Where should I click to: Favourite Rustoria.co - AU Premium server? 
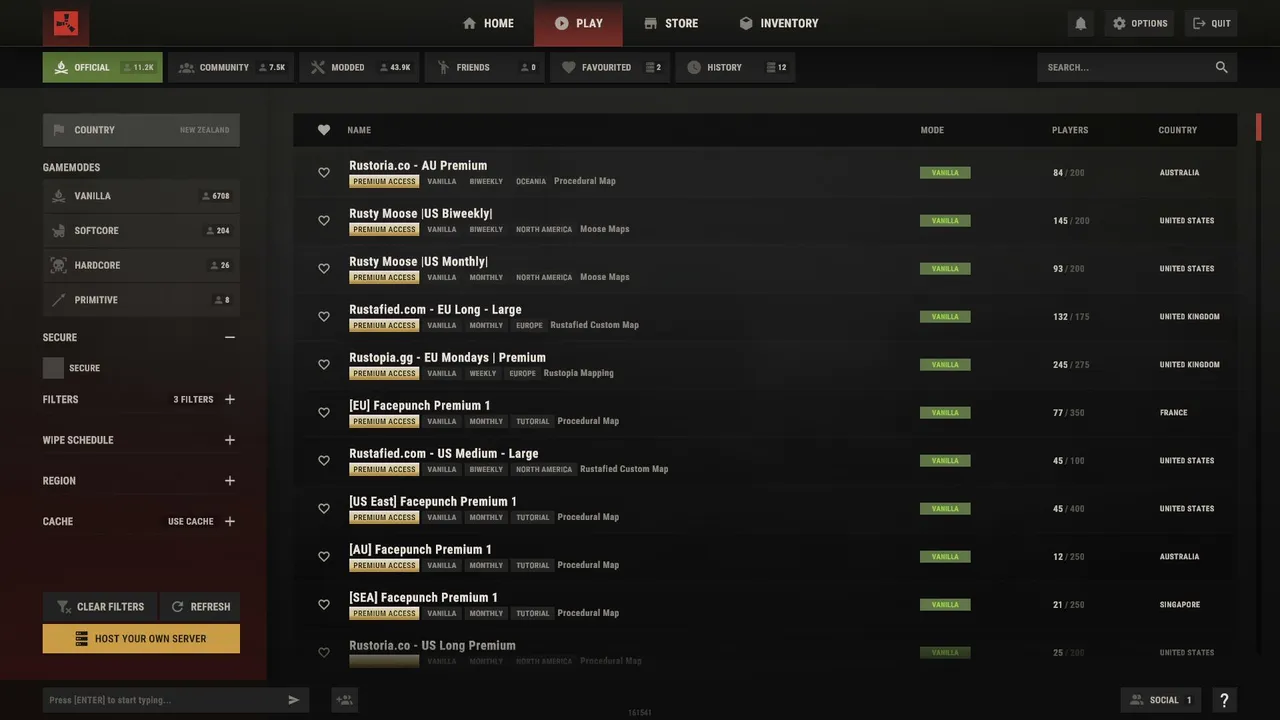324,173
